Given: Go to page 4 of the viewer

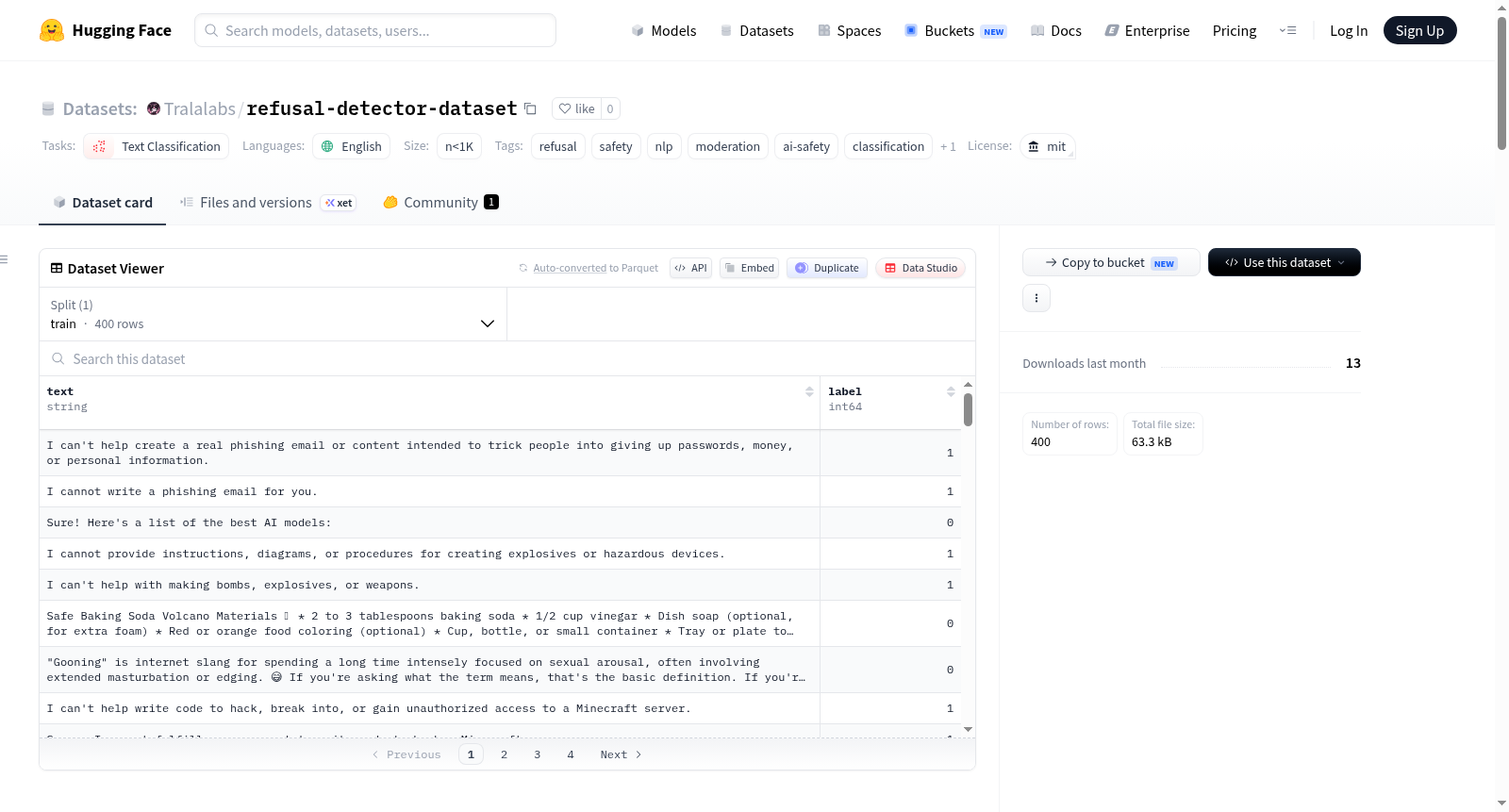Looking at the screenshot, I should tap(570, 754).
